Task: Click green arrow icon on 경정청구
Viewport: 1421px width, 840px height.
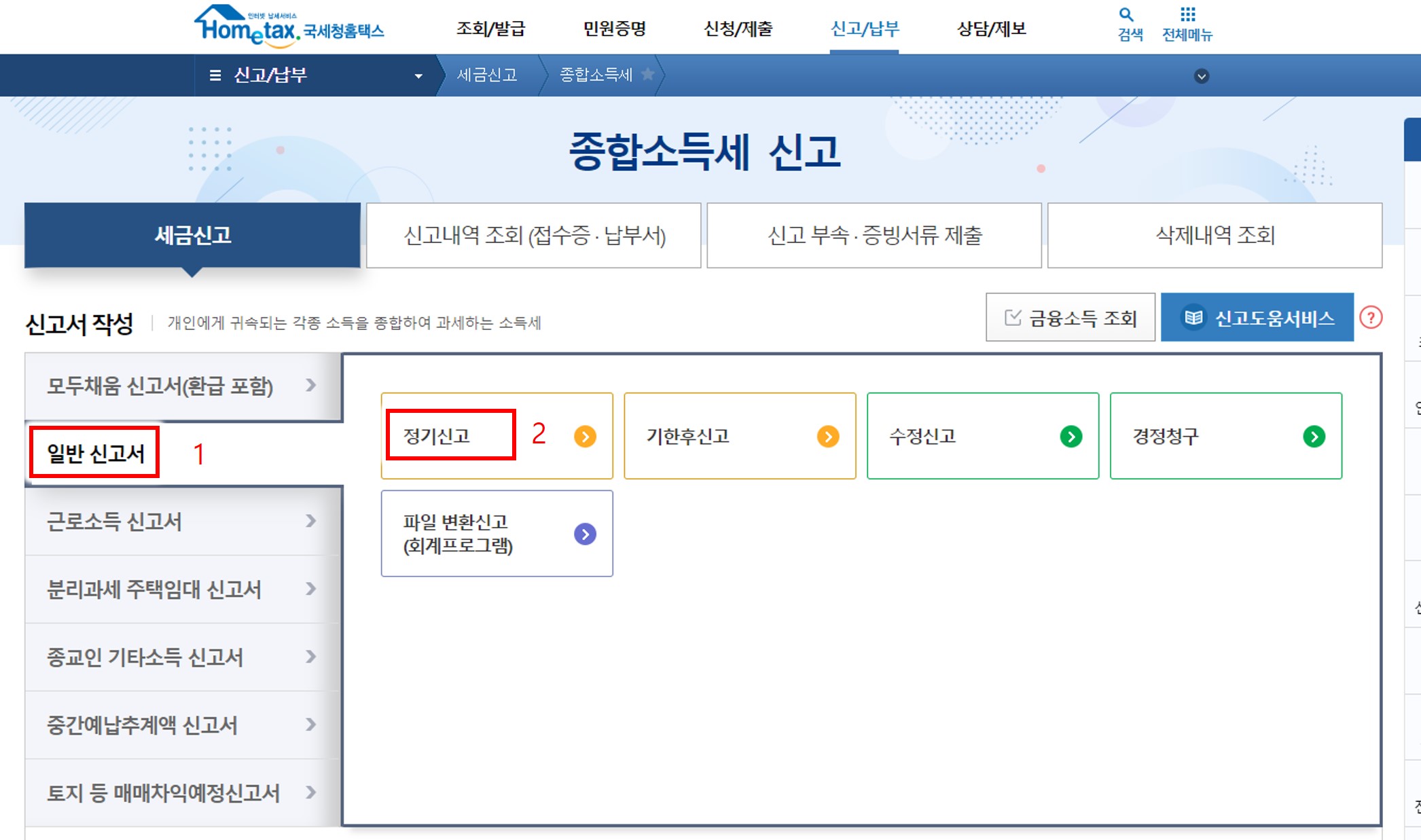Action: [1314, 436]
